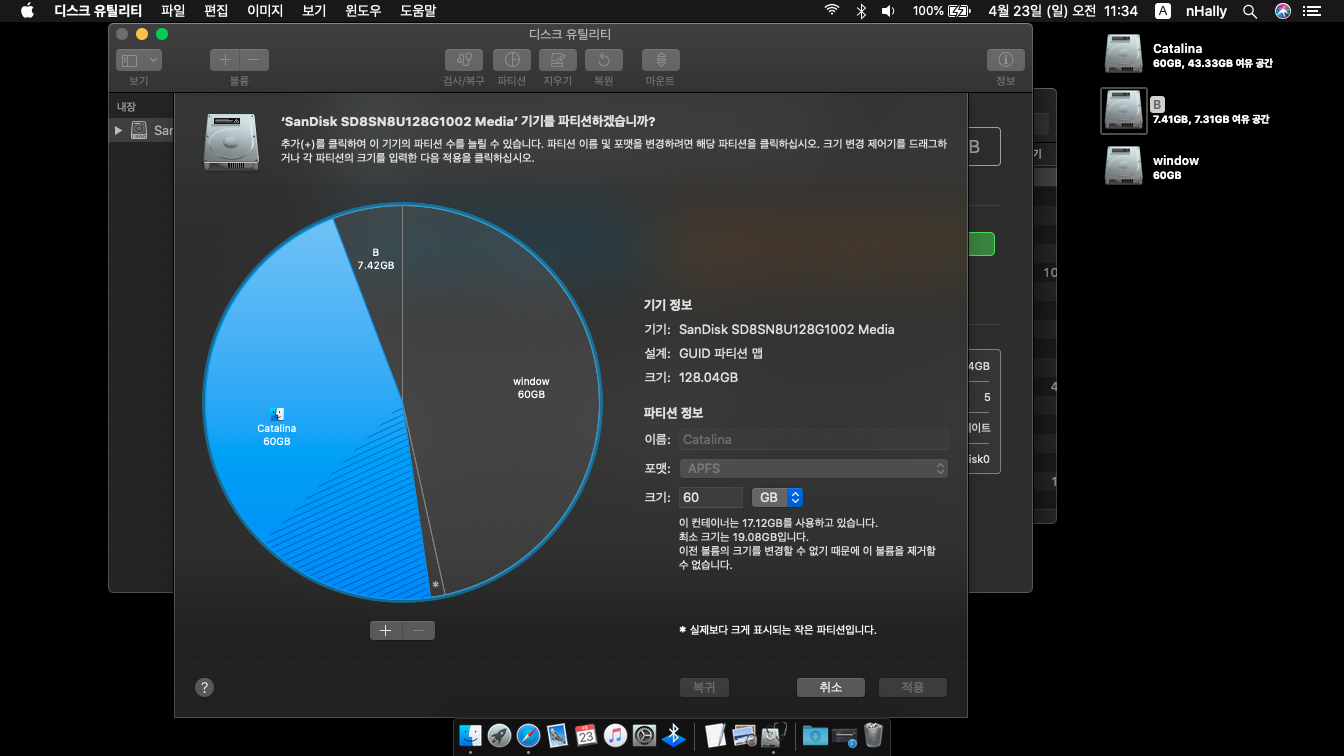Open the 파일 menu
The image size is (1344, 756).
pos(173,11)
